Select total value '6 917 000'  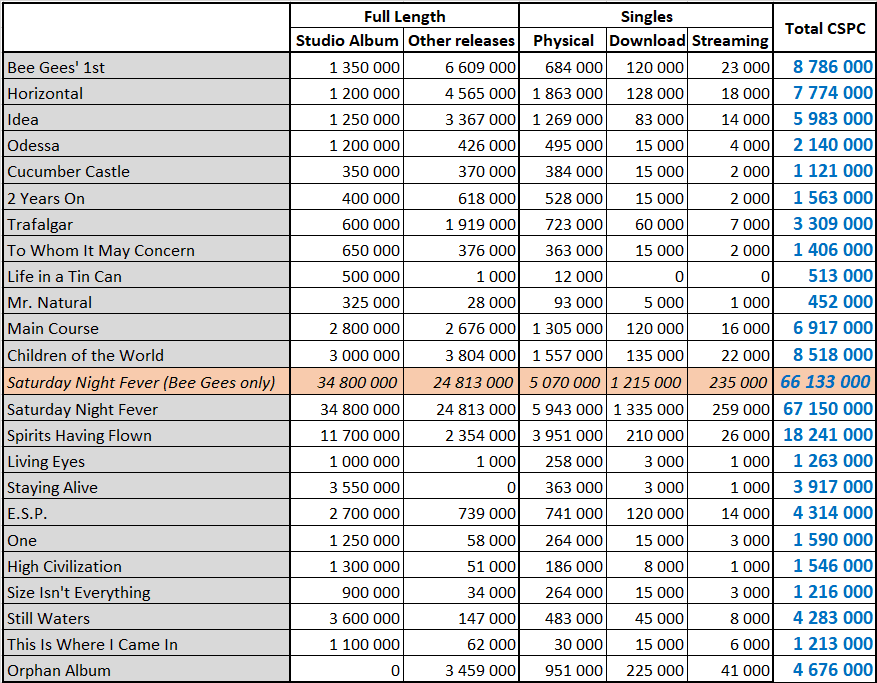(832, 327)
